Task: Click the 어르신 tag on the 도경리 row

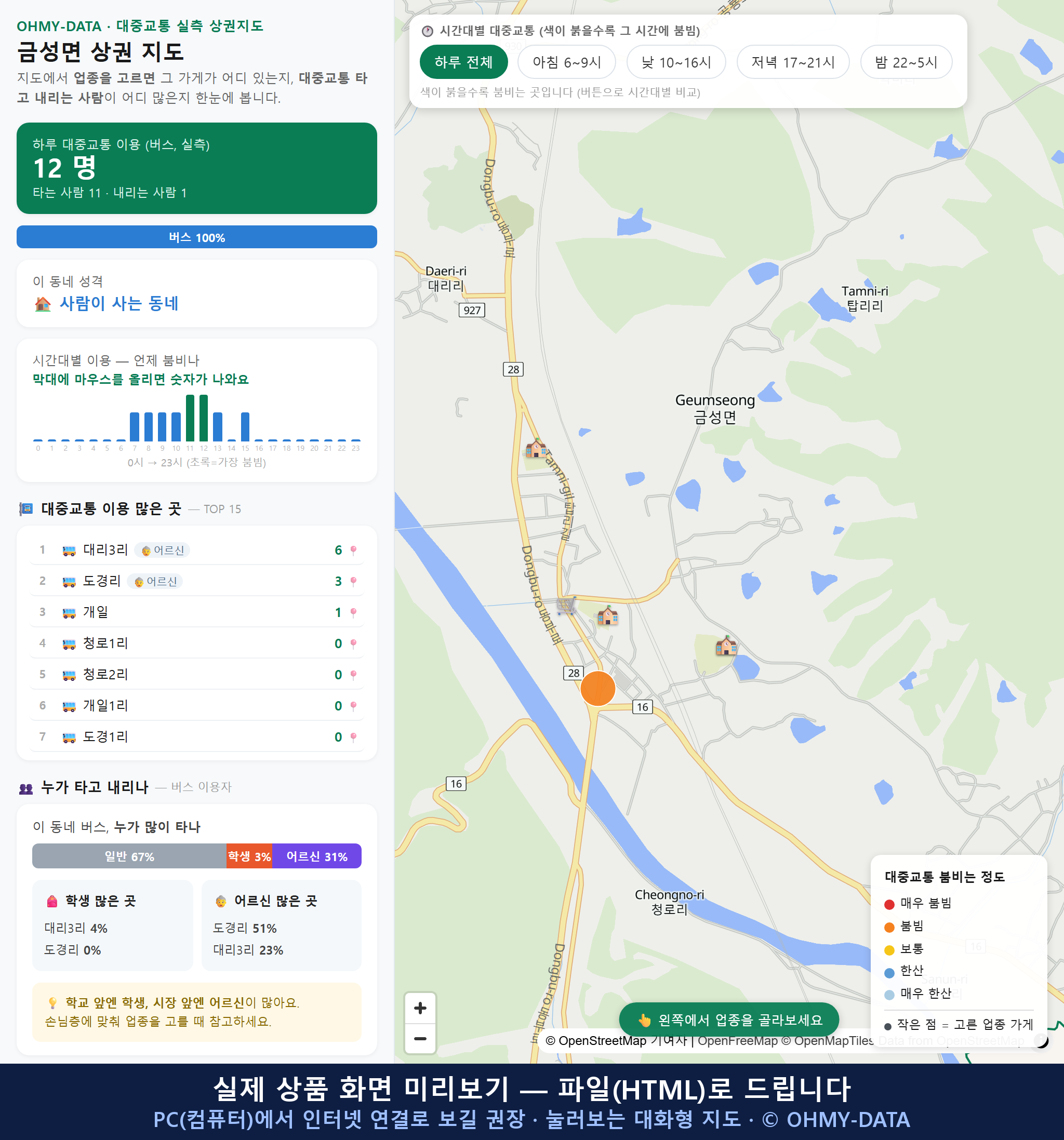Action: click(155, 582)
